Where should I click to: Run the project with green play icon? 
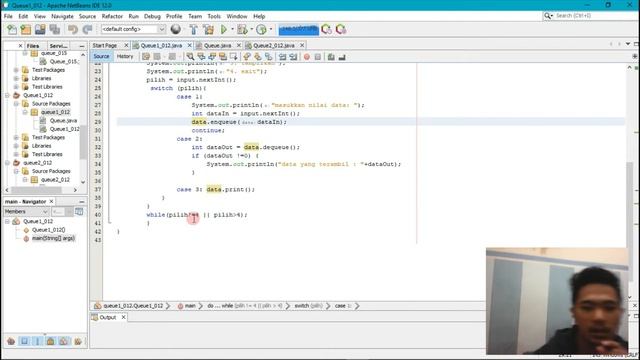(224, 29)
